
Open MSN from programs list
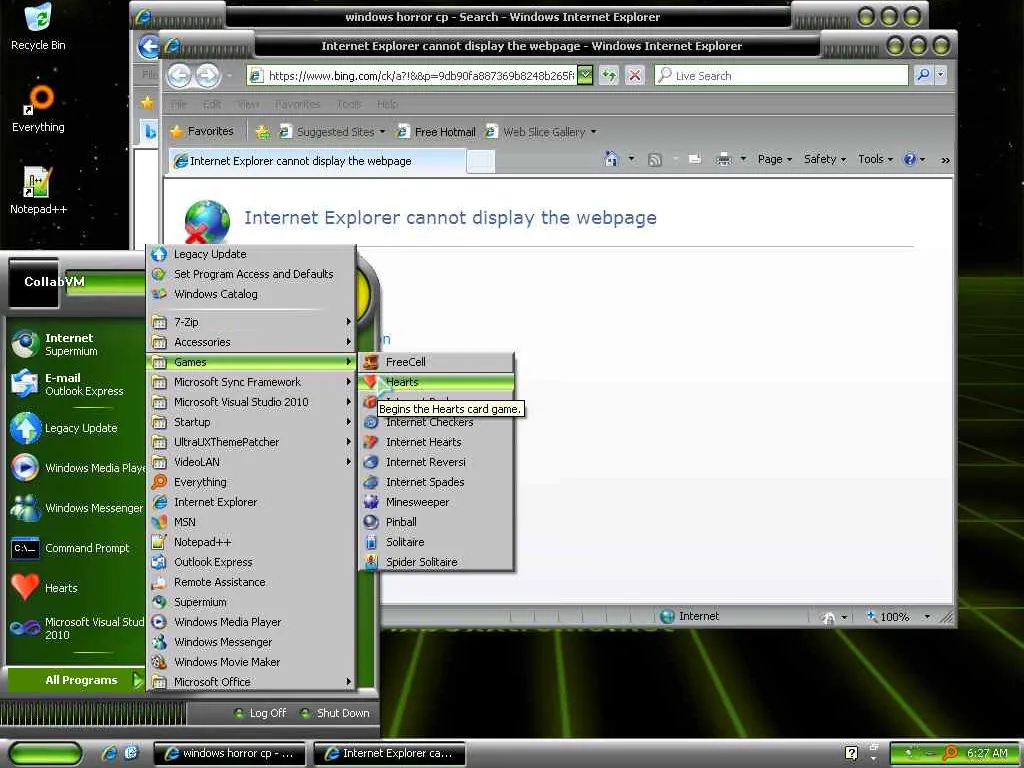[x=251, y=522]
